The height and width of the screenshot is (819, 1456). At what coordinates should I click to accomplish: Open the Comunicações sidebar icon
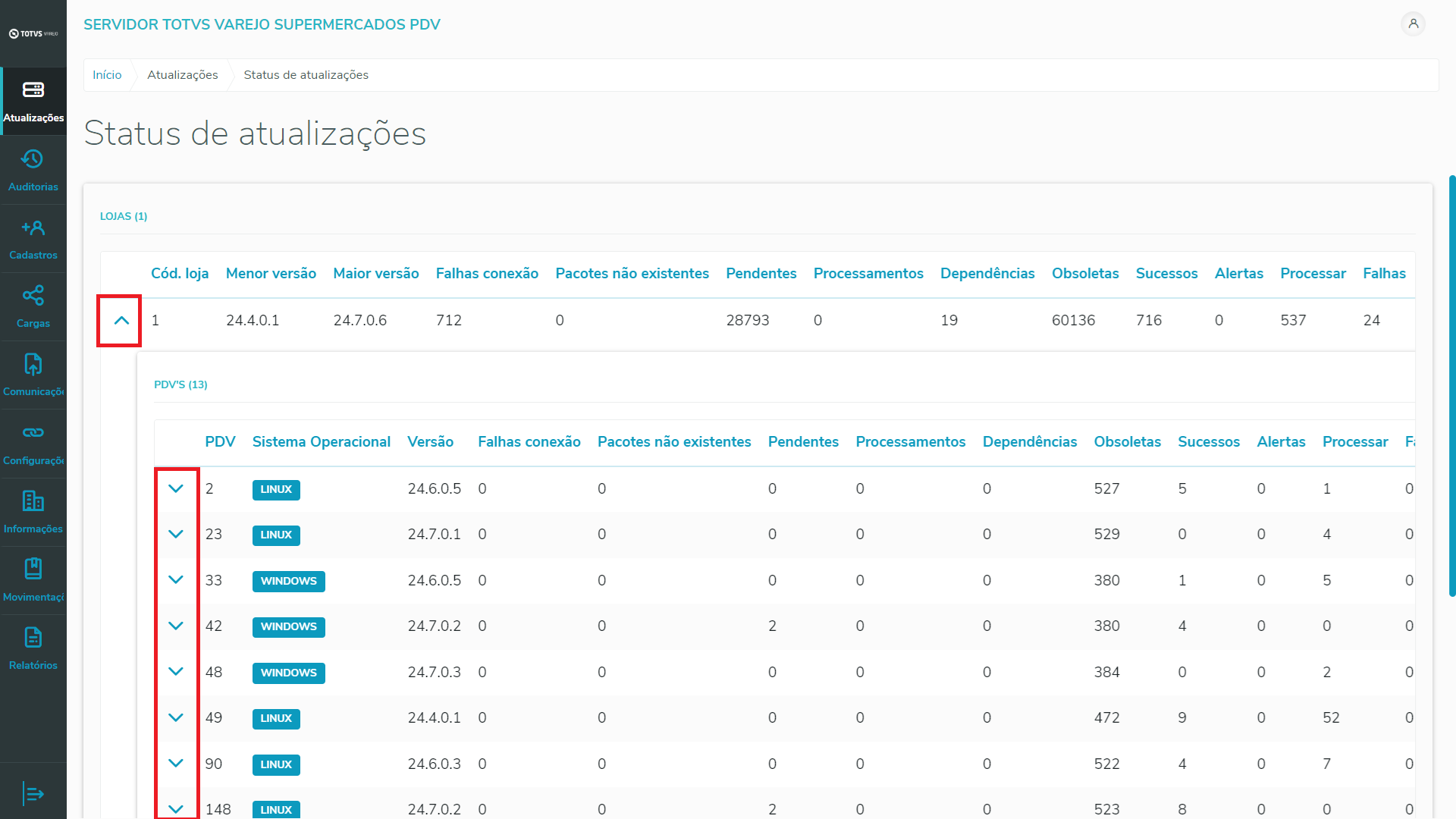pos(33,365)
